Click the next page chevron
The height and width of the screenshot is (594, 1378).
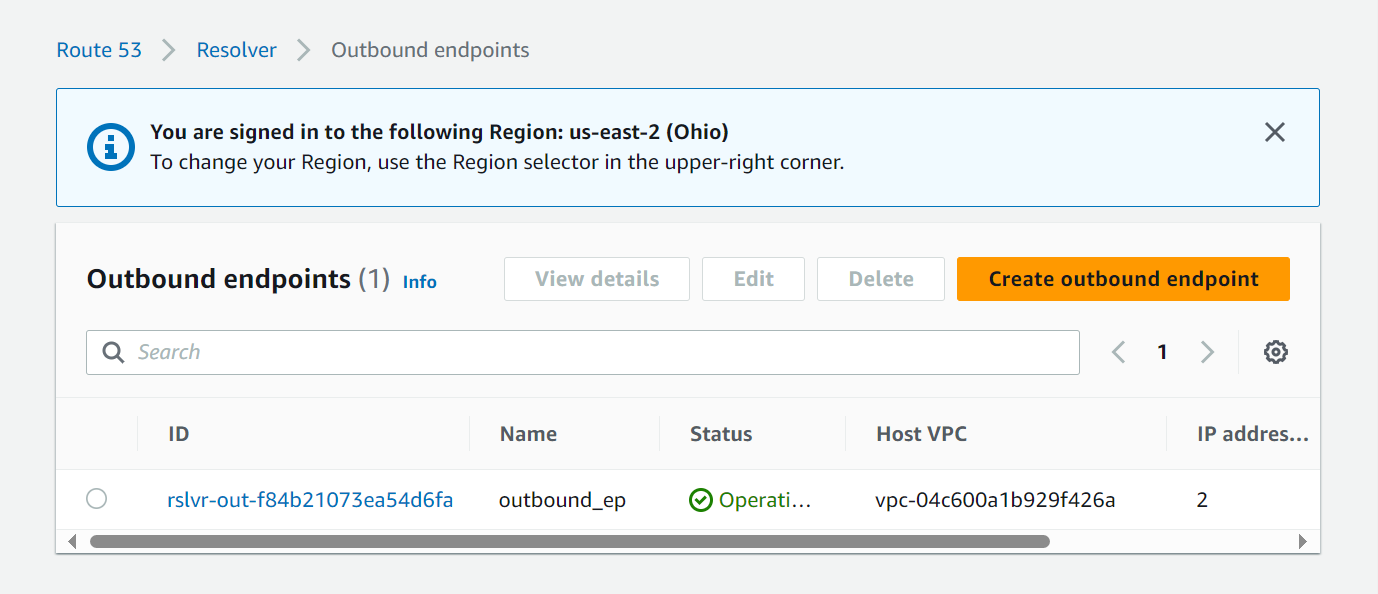pyautogui.click(x=1208, y=352)
